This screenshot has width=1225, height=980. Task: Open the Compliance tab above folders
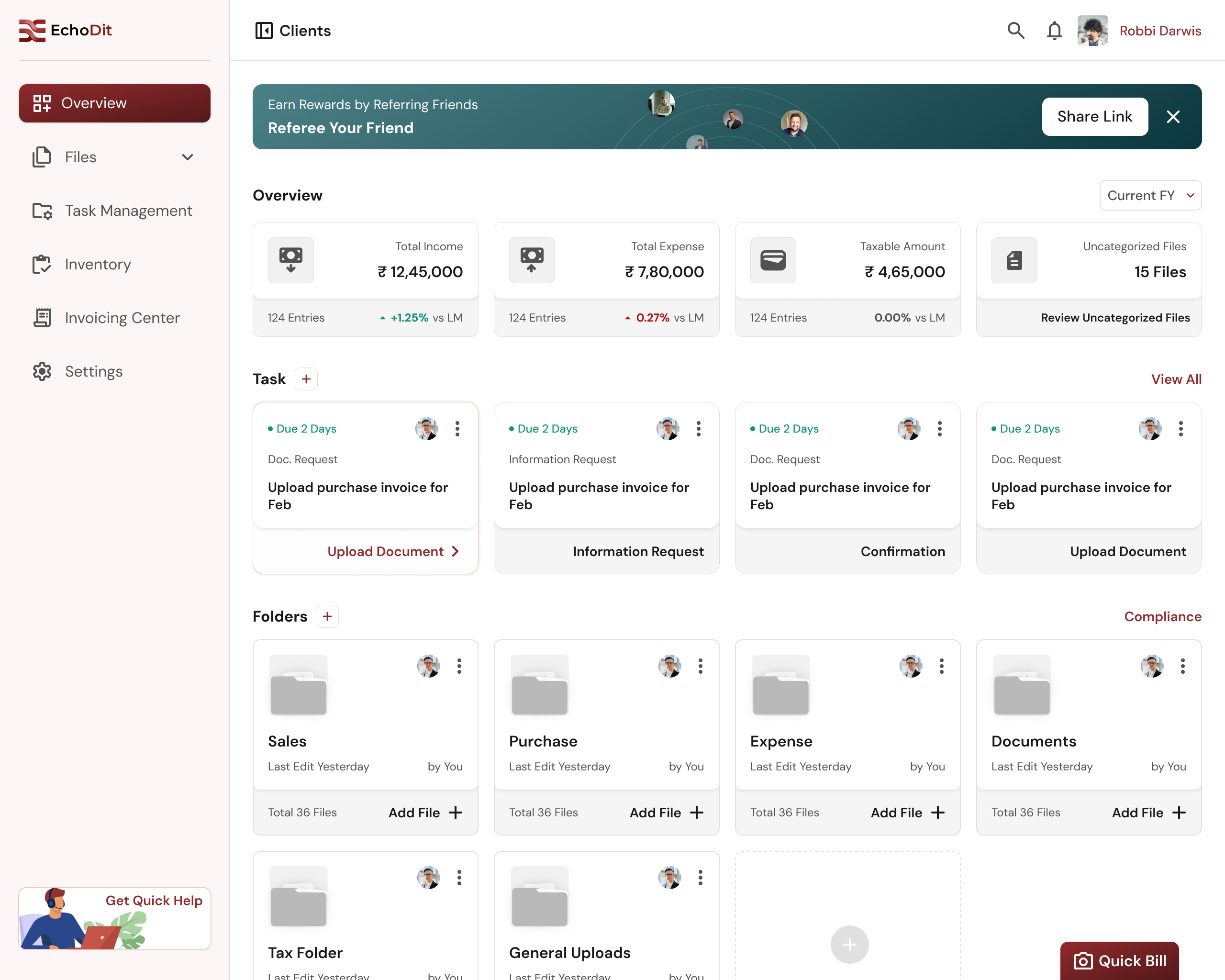1162,616
